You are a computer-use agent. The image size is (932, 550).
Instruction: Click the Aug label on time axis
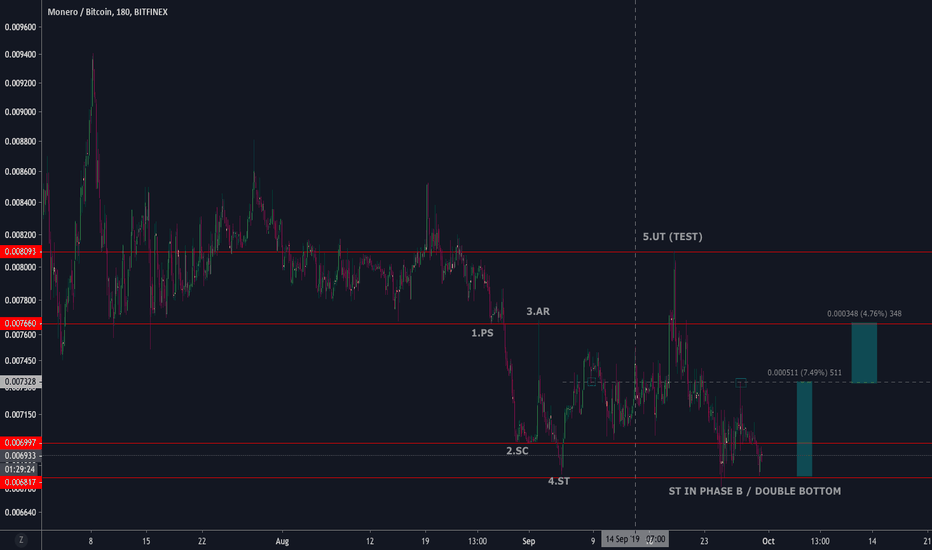pyautogui.click(x=282, y=541)
